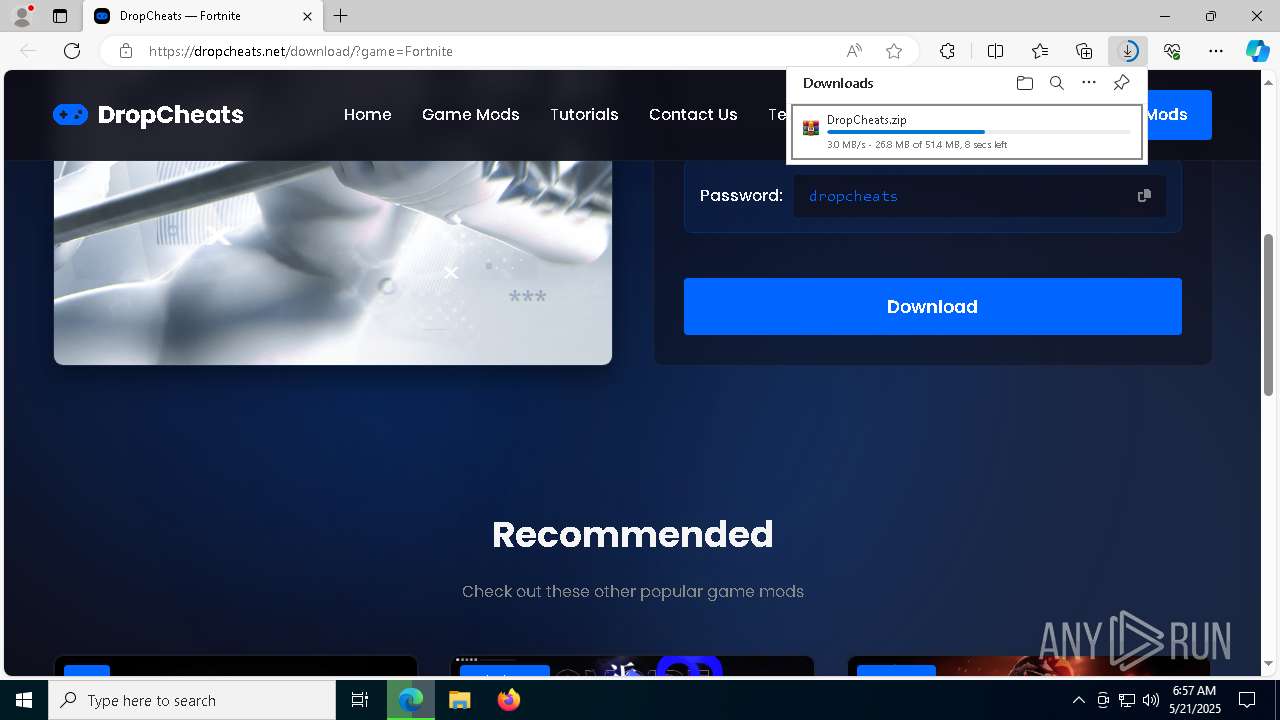Open the browser profile icon

[x=22, y=16]
